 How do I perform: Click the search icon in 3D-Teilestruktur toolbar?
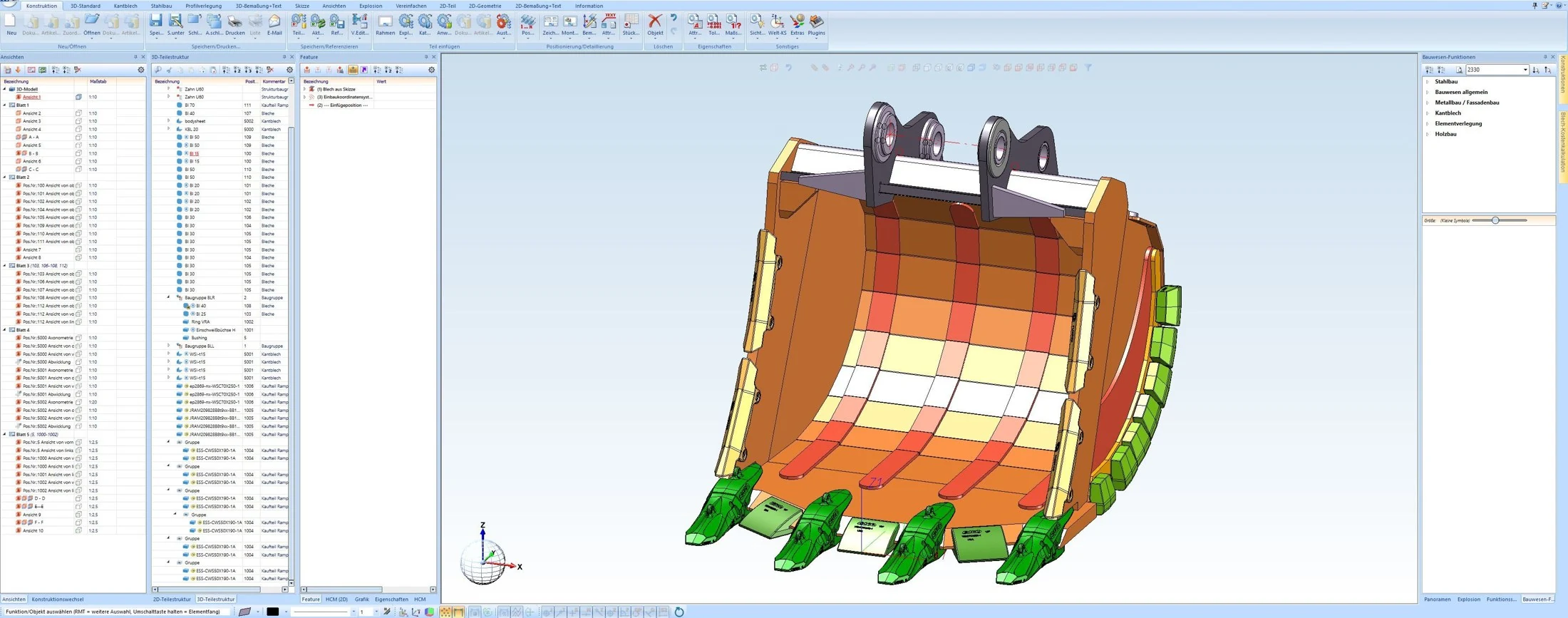[158, 70]
